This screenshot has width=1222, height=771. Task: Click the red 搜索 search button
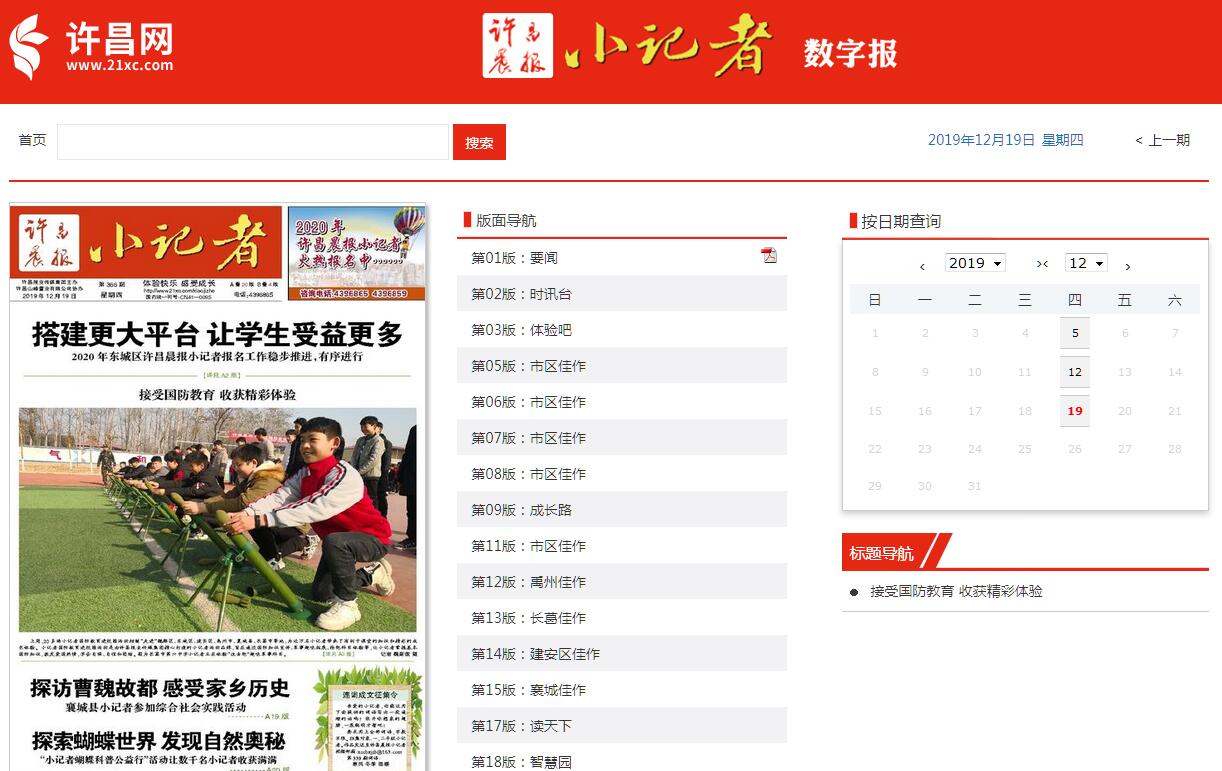(x=479, y=142)
